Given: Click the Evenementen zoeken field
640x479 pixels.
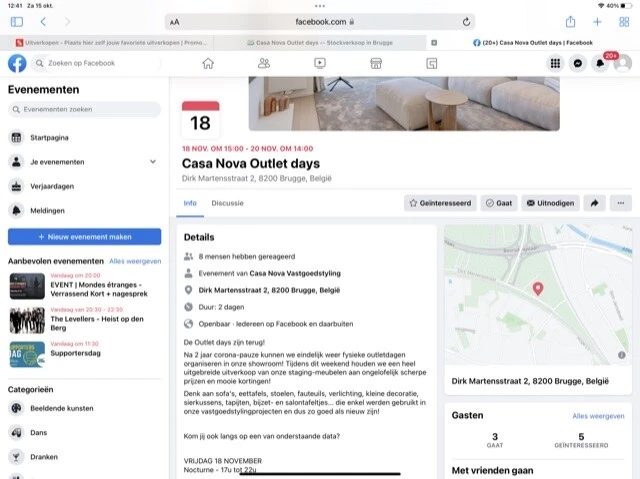Looking at the screenshot, I should 84,109.
